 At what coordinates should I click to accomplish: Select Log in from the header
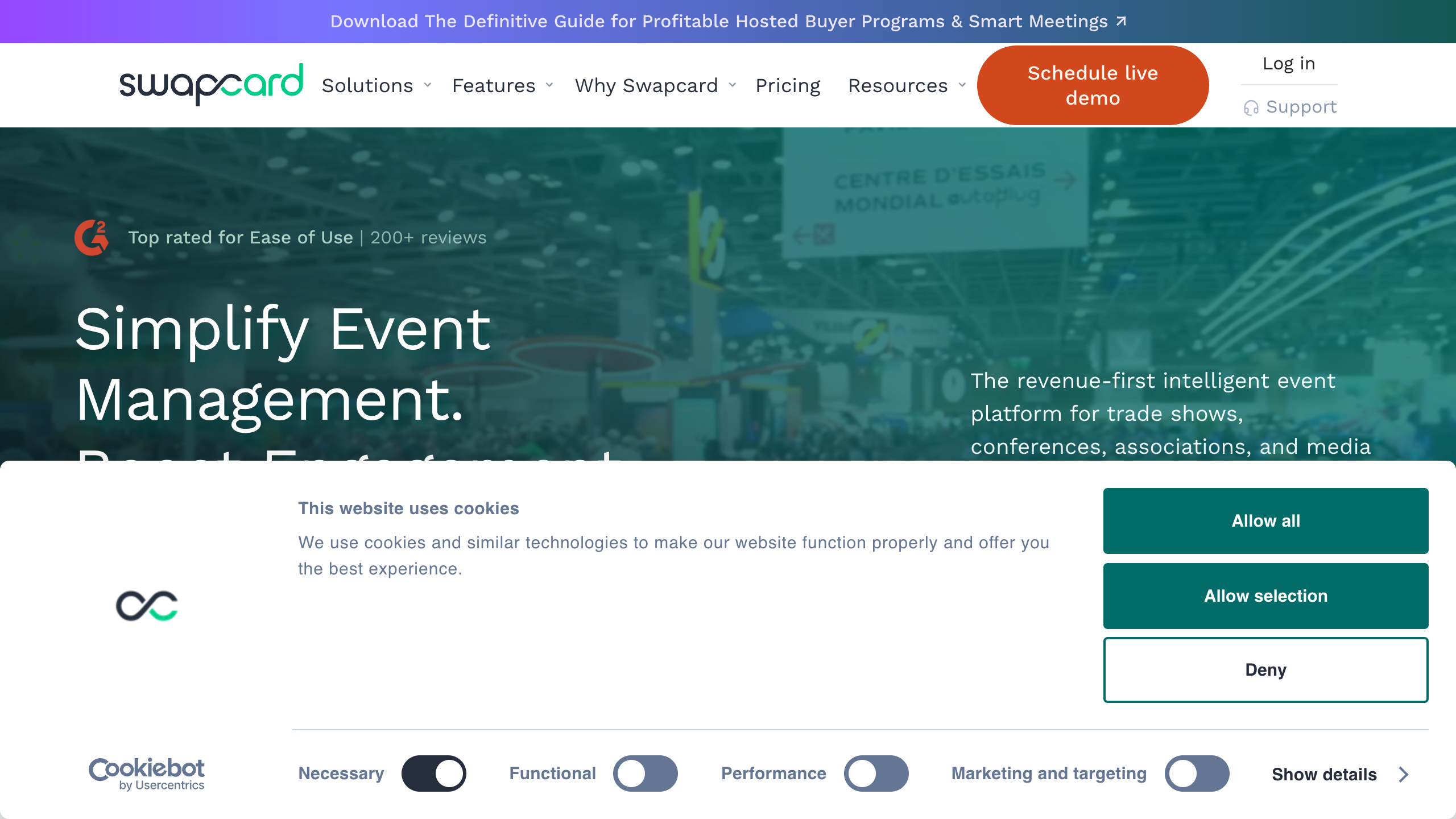point(1288,64)
